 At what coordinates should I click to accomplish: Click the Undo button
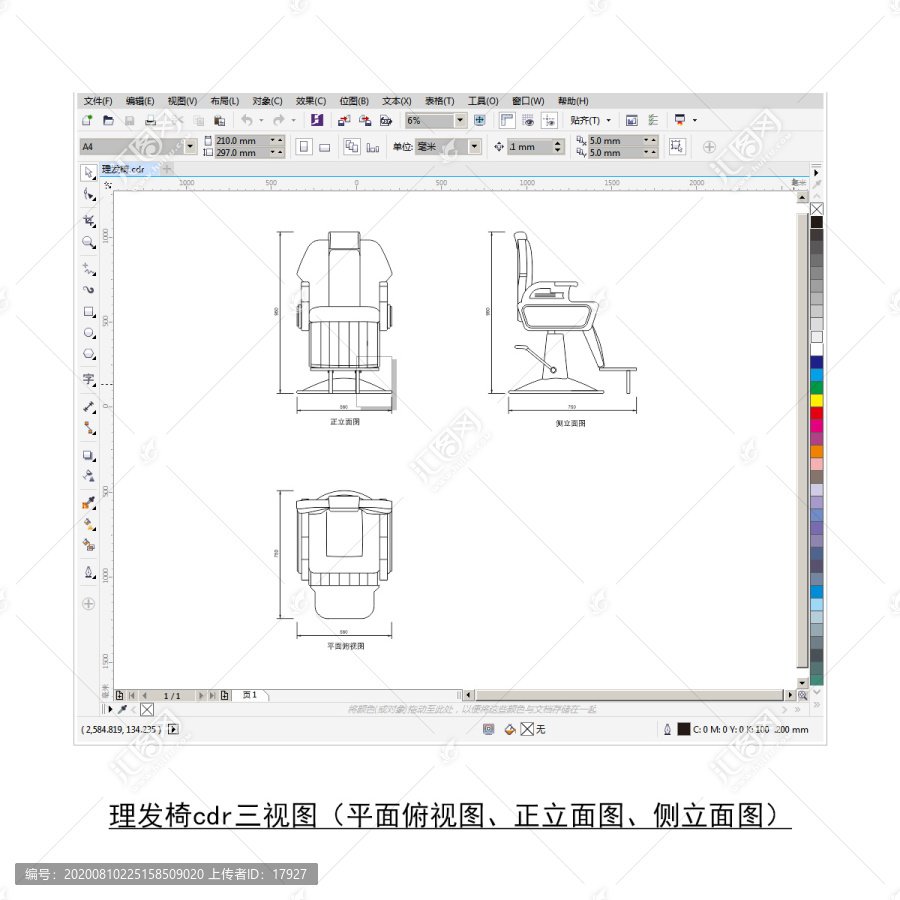pos(247,121)
